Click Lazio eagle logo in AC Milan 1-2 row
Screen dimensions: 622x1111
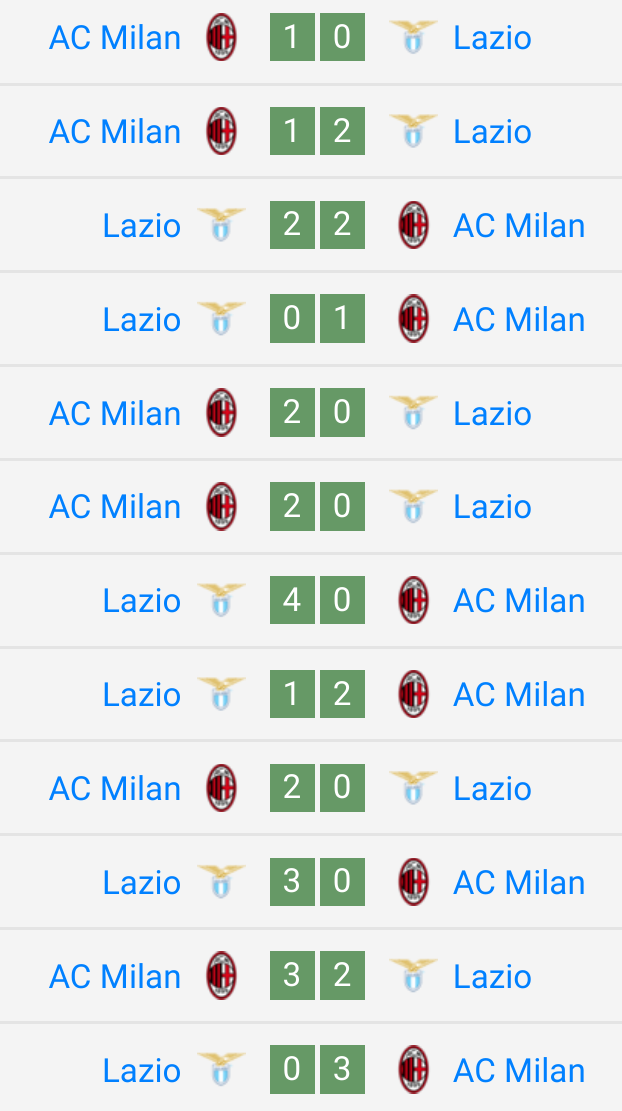coord(413,131)
